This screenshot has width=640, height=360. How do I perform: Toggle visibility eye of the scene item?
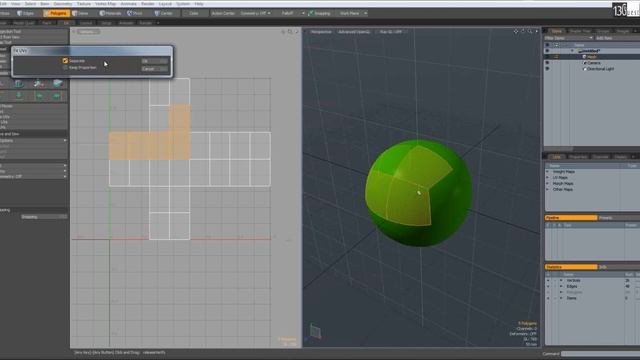point(547,51)
